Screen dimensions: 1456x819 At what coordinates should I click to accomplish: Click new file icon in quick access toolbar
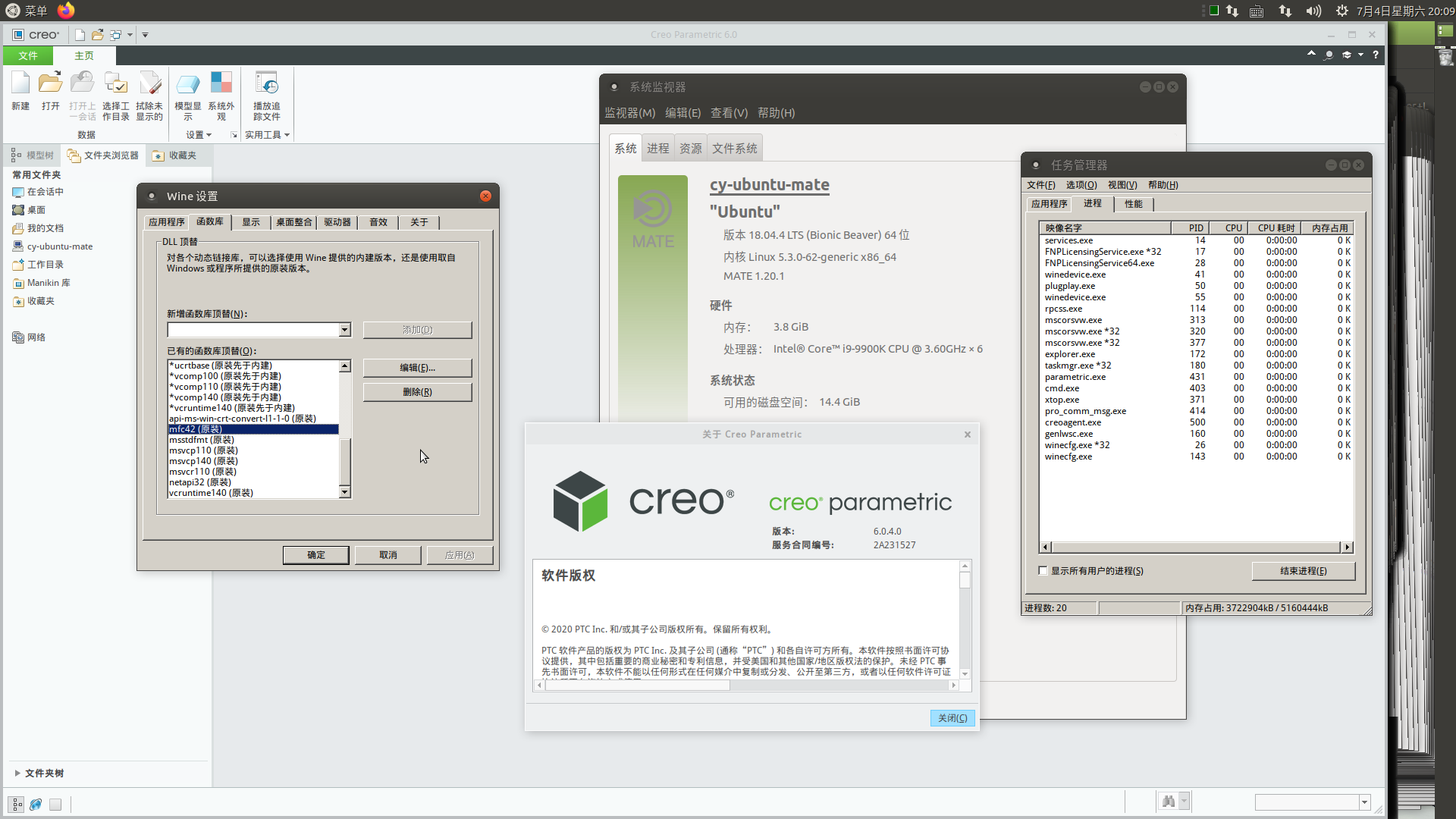click(x=80, y=35)
